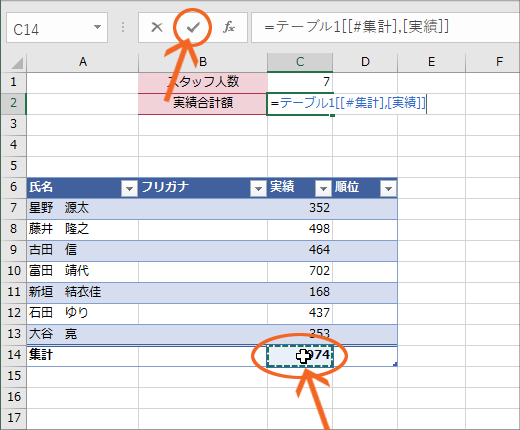Screen dimensions: 520x430
Task: Click the formula bar options dots
Action: tap(123, 27)
